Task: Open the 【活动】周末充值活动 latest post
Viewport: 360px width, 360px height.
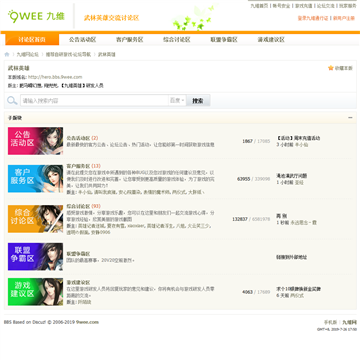Action: tap(298, 138)
